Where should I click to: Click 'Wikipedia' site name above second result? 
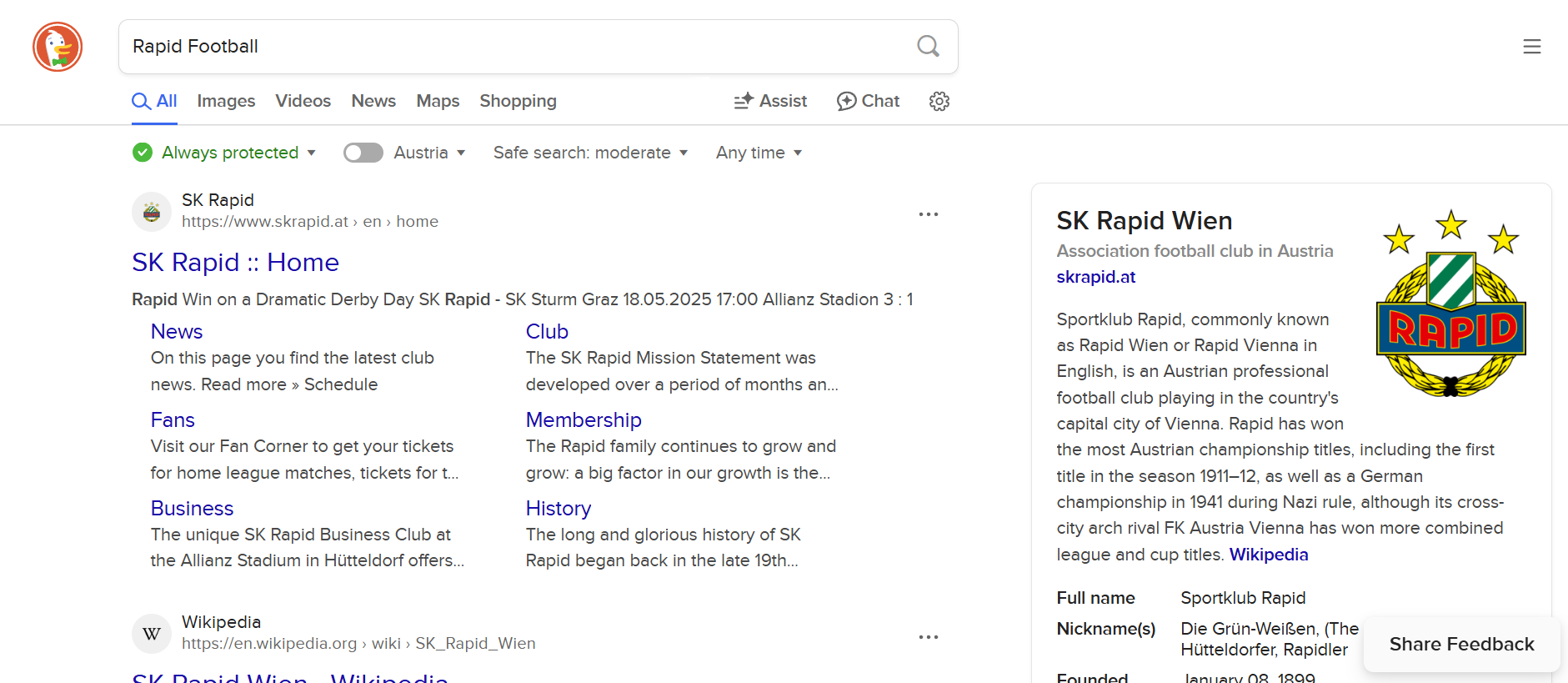coord(221,622)
